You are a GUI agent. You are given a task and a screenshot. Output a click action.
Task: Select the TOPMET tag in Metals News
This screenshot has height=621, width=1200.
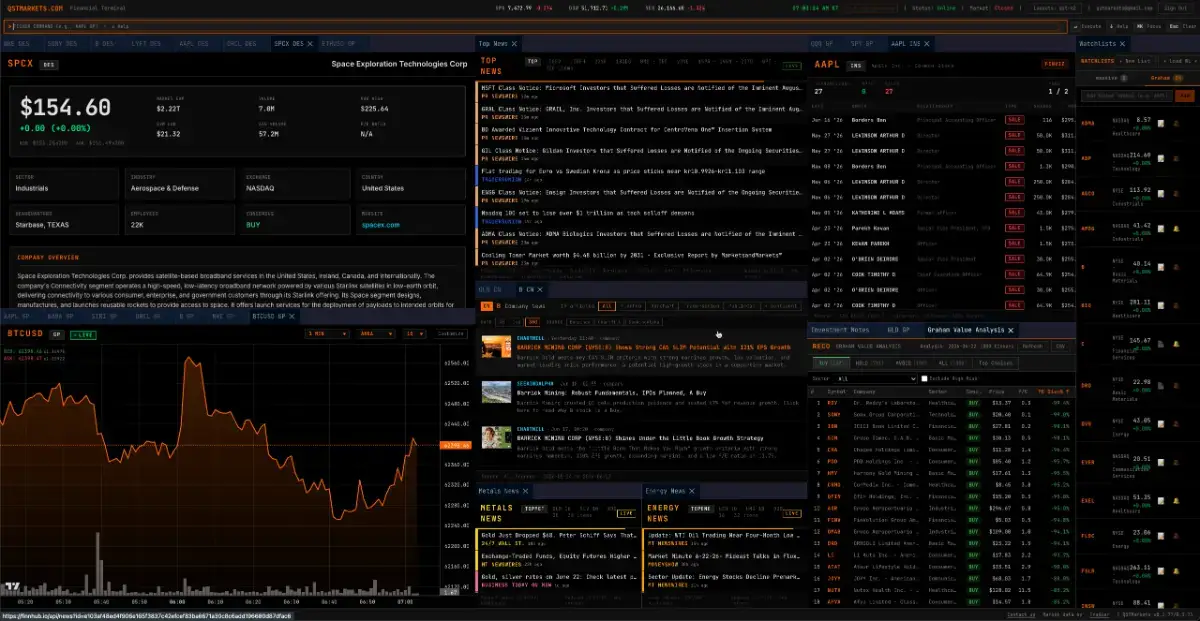tap(535, 509)
